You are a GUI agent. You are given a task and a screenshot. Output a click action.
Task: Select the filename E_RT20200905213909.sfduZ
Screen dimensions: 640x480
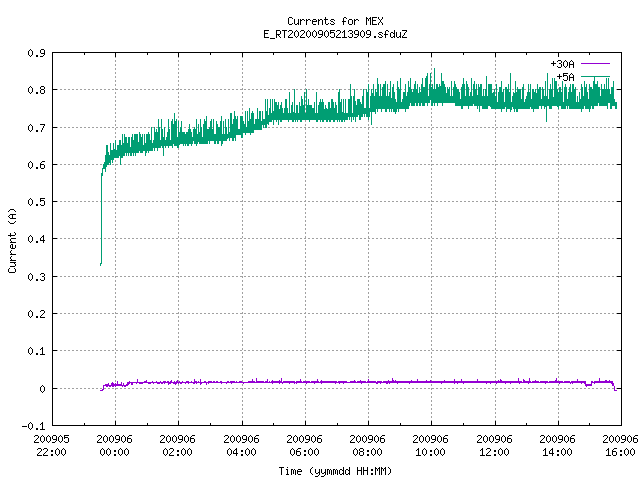click(335, 34)
